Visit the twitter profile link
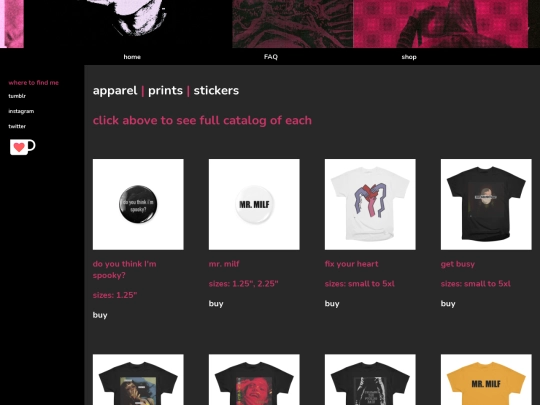 (17, 126)
